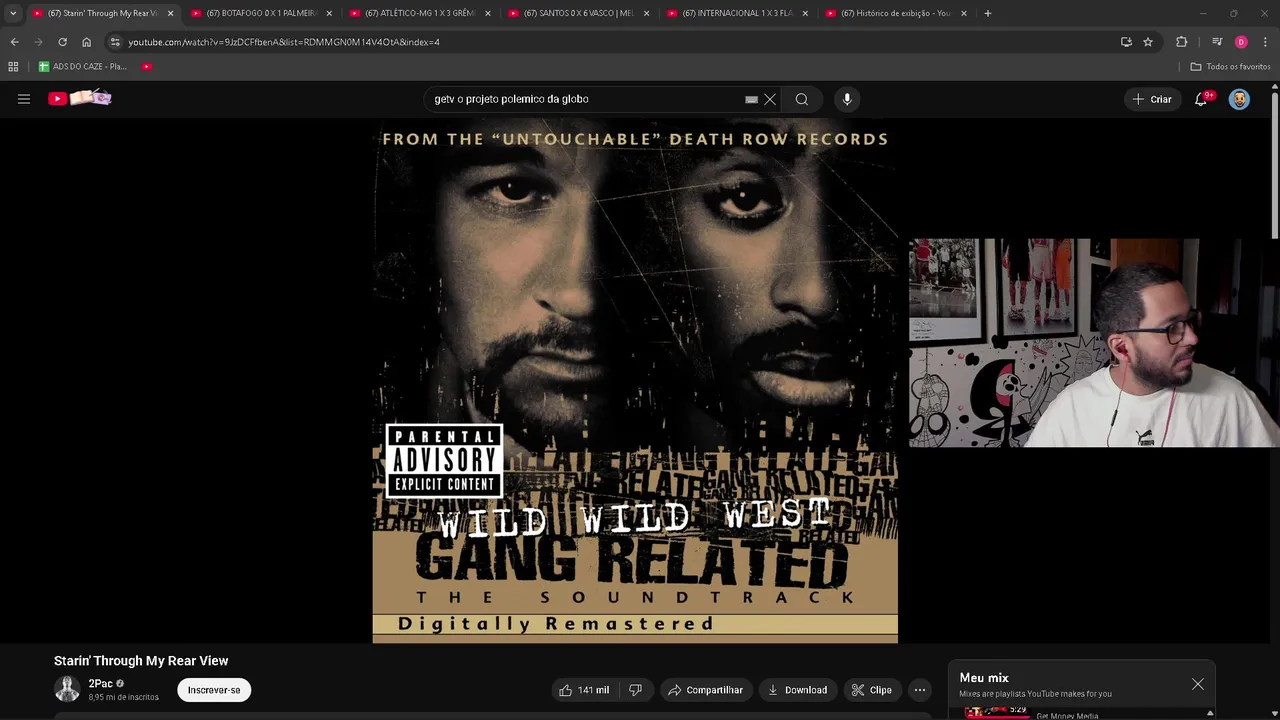Run search with magnifying glass button

(x=801, y=99)
